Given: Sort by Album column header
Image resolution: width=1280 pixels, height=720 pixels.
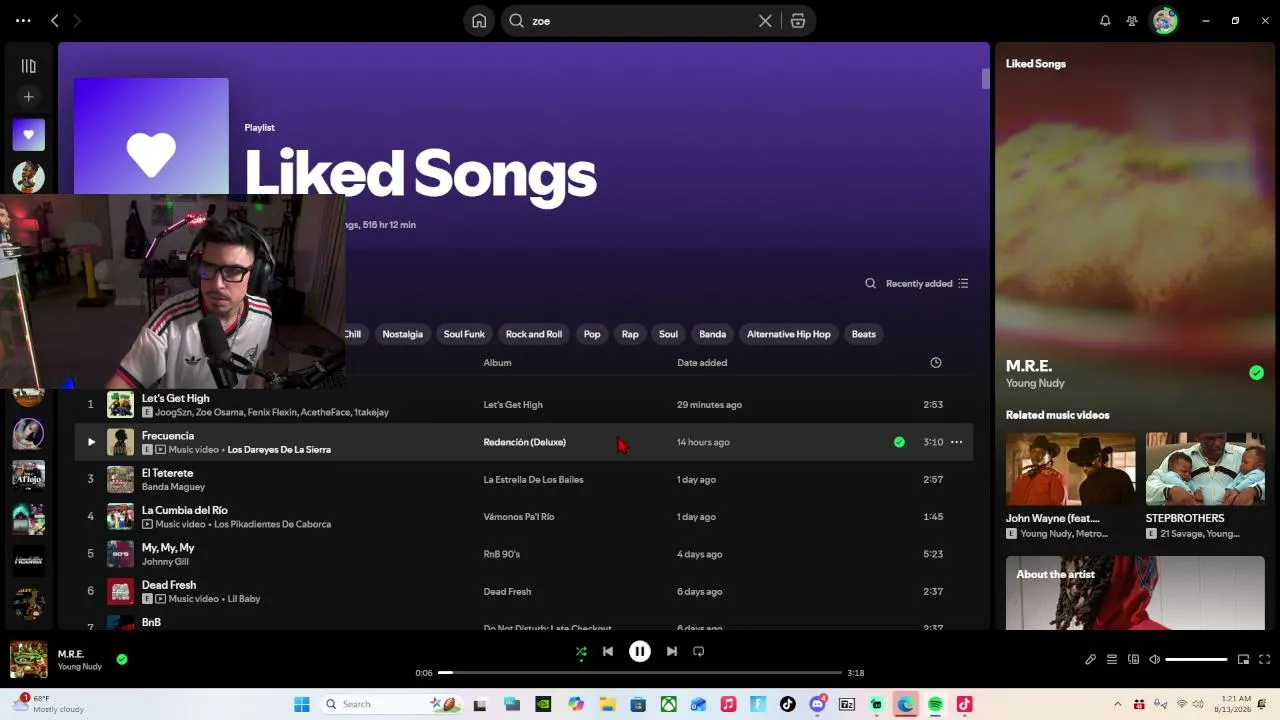Looking at the screenshot, I should pyautogui.click(x=497, y=363).
